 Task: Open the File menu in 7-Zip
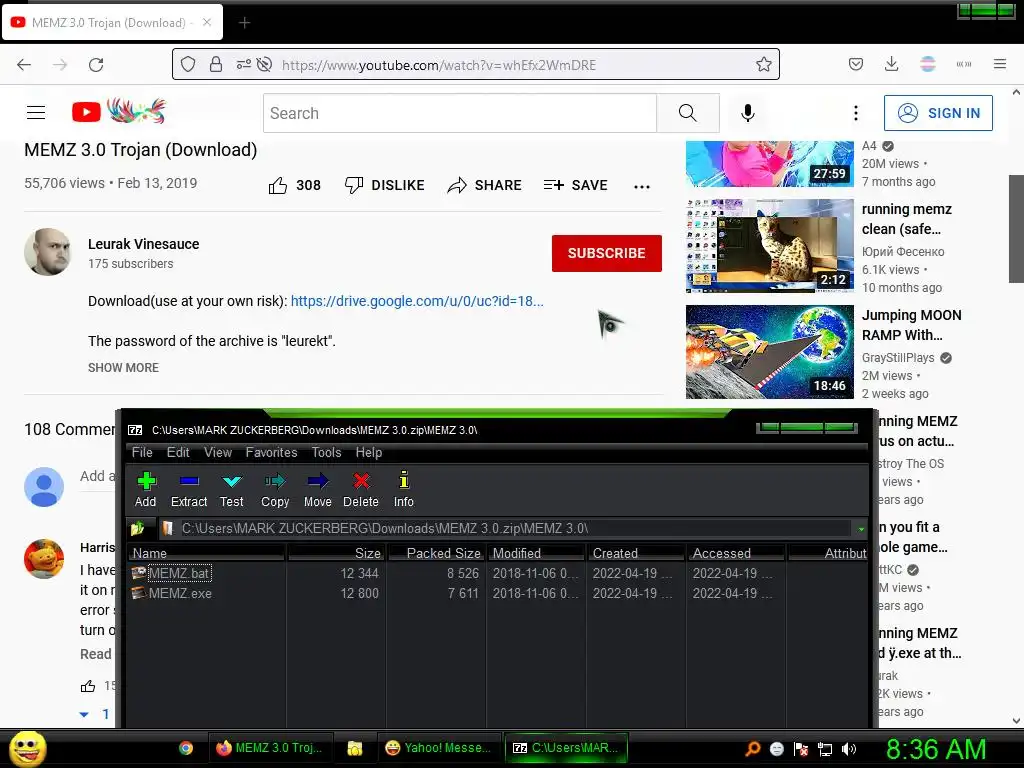[x=142, y=452]
